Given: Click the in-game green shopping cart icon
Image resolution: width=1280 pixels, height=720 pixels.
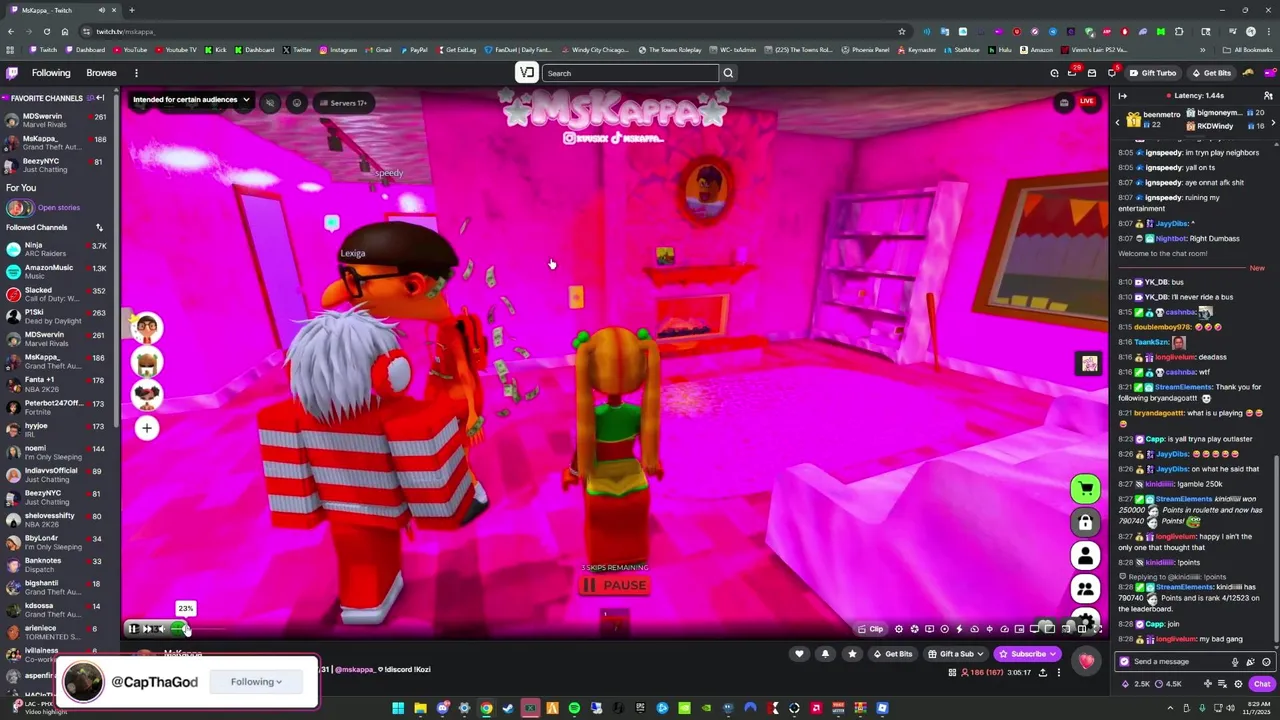Looking at the screenshot, I should tap(1085, 488).
